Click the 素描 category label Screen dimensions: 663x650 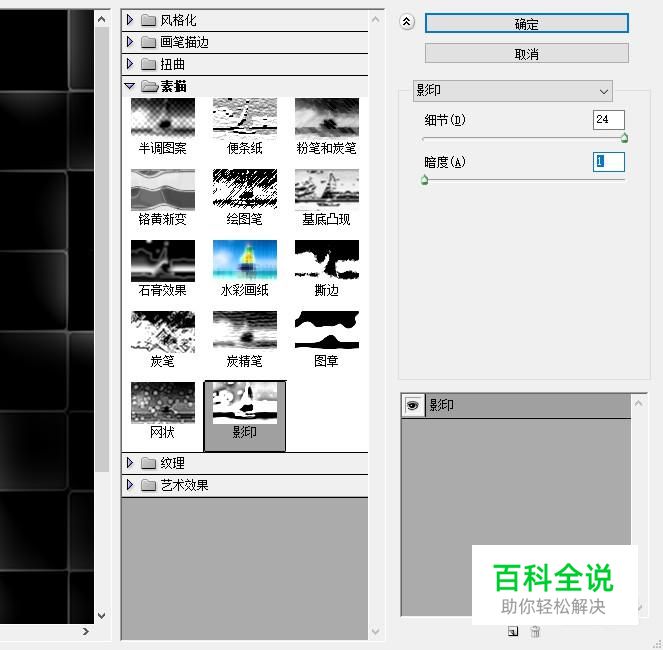pos(173,86)
